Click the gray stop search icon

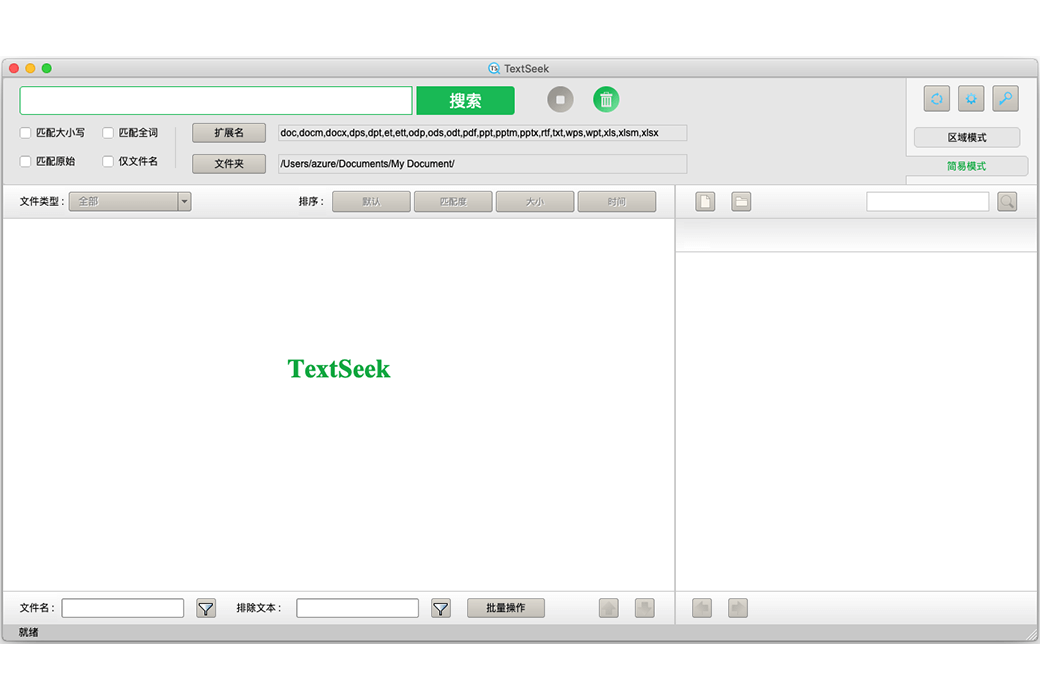pyautogui.click(x=560, y=100)
